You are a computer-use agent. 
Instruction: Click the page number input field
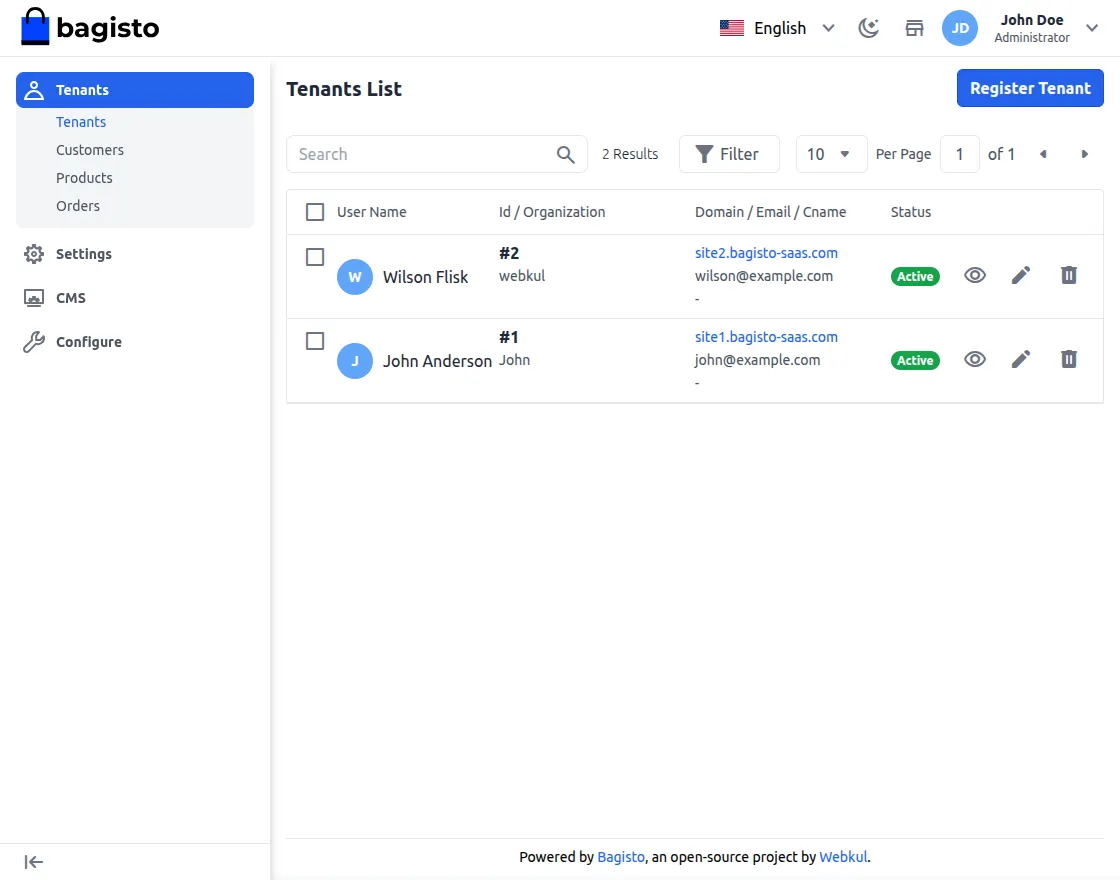tap(959, 154)
